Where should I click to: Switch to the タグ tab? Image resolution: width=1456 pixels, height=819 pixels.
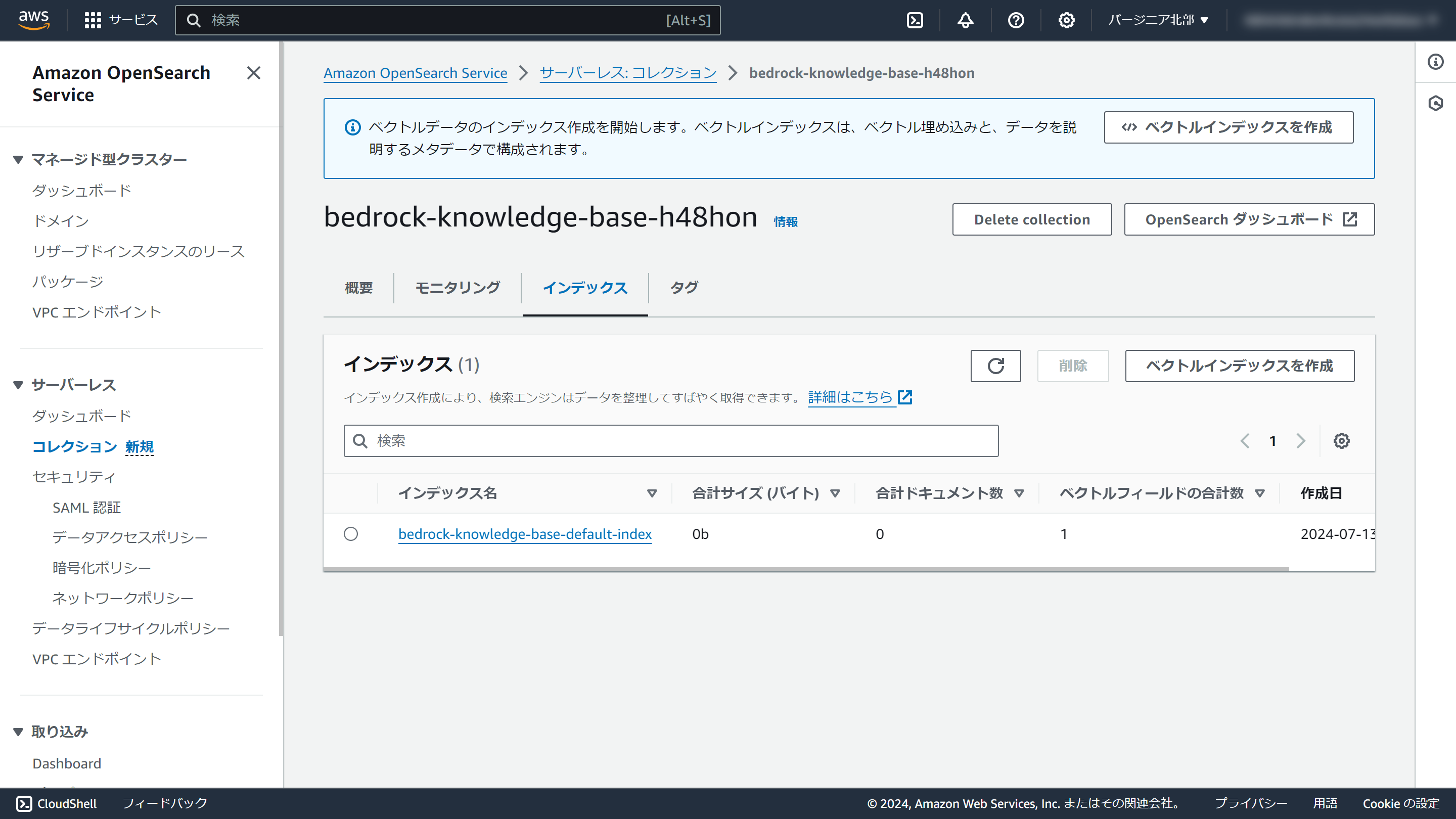pos(684,288)
